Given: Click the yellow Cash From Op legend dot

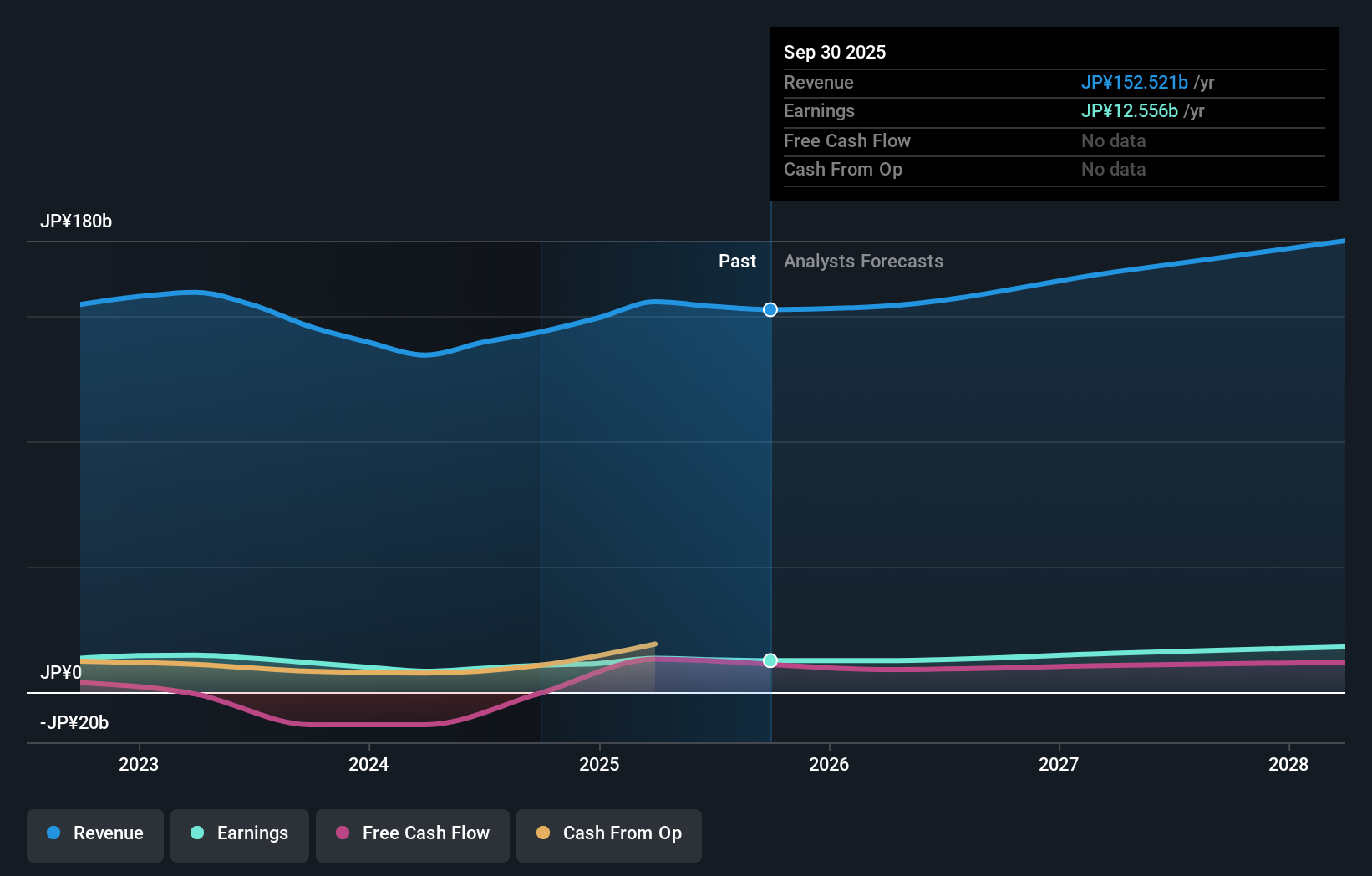Looking at the screenshot, I should point(543,833).
